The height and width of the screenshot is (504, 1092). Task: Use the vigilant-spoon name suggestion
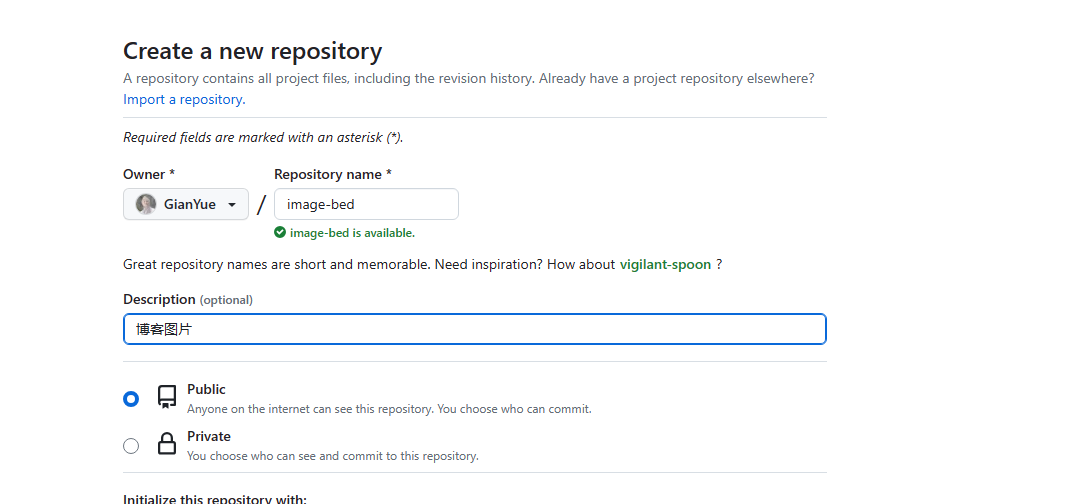(x=665, y=264)
